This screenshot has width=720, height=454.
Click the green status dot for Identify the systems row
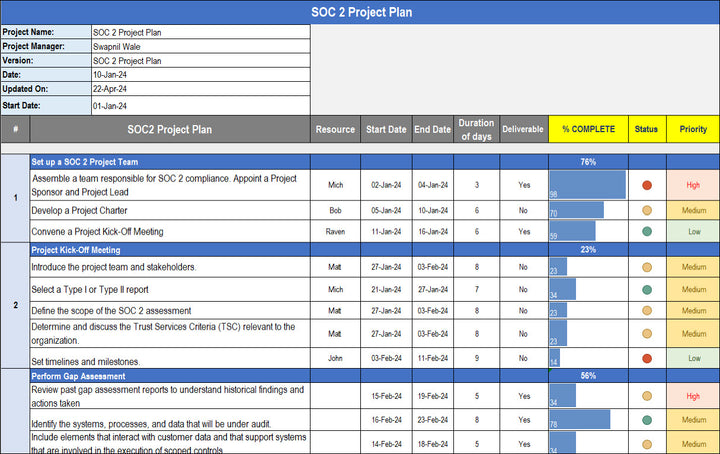pyautogui.click(x=647, y=420)
